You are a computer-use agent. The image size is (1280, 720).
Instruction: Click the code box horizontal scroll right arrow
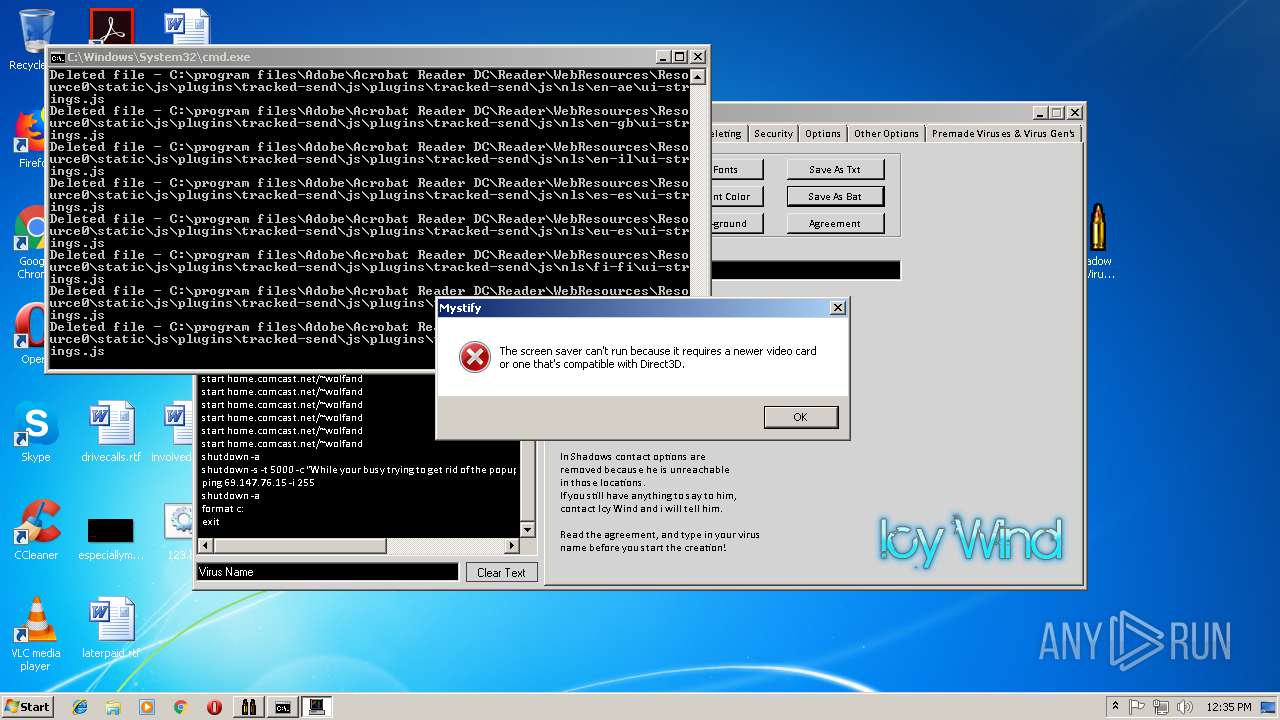click(512, 546)
